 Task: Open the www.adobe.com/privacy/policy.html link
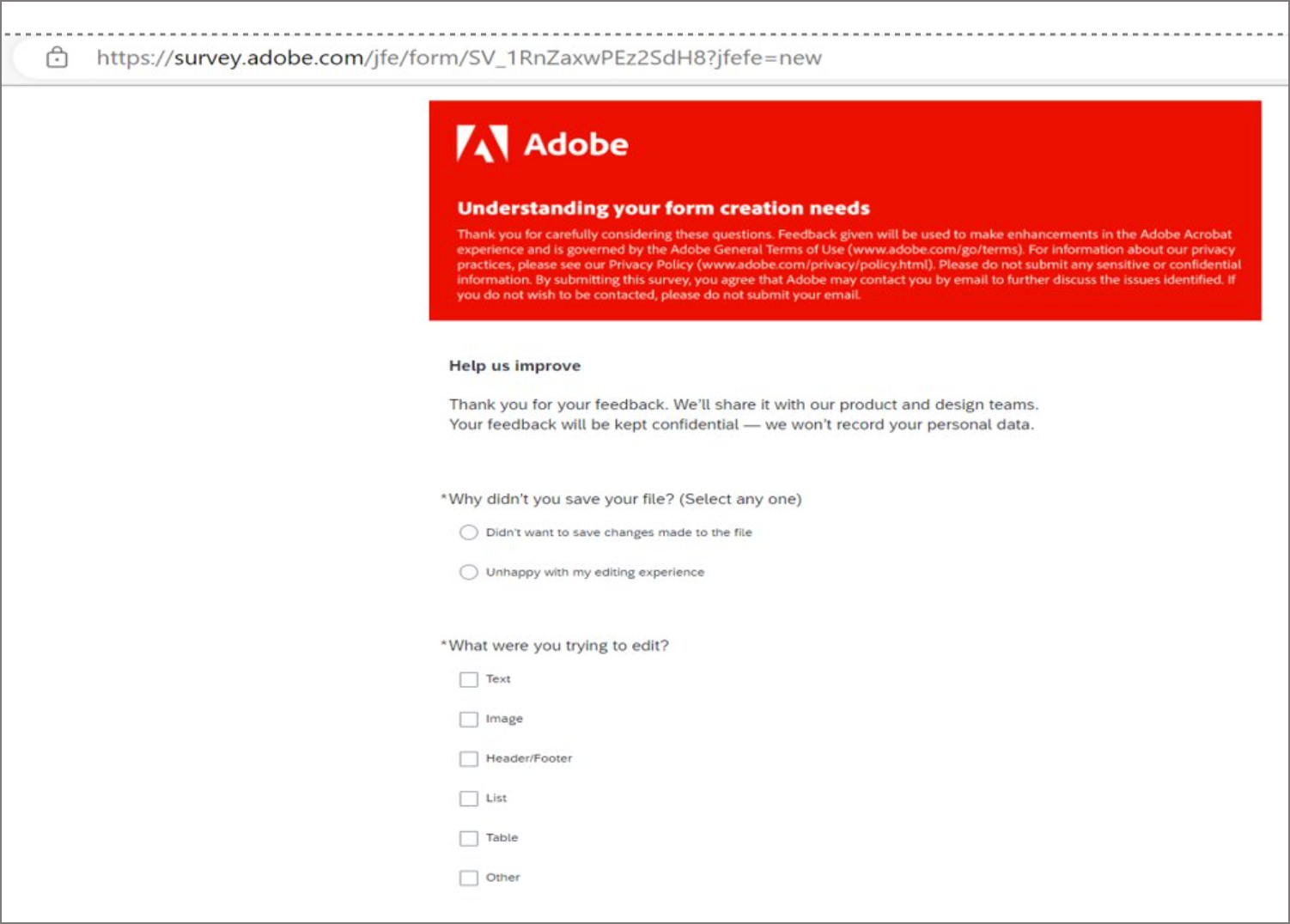pos(814,264)
